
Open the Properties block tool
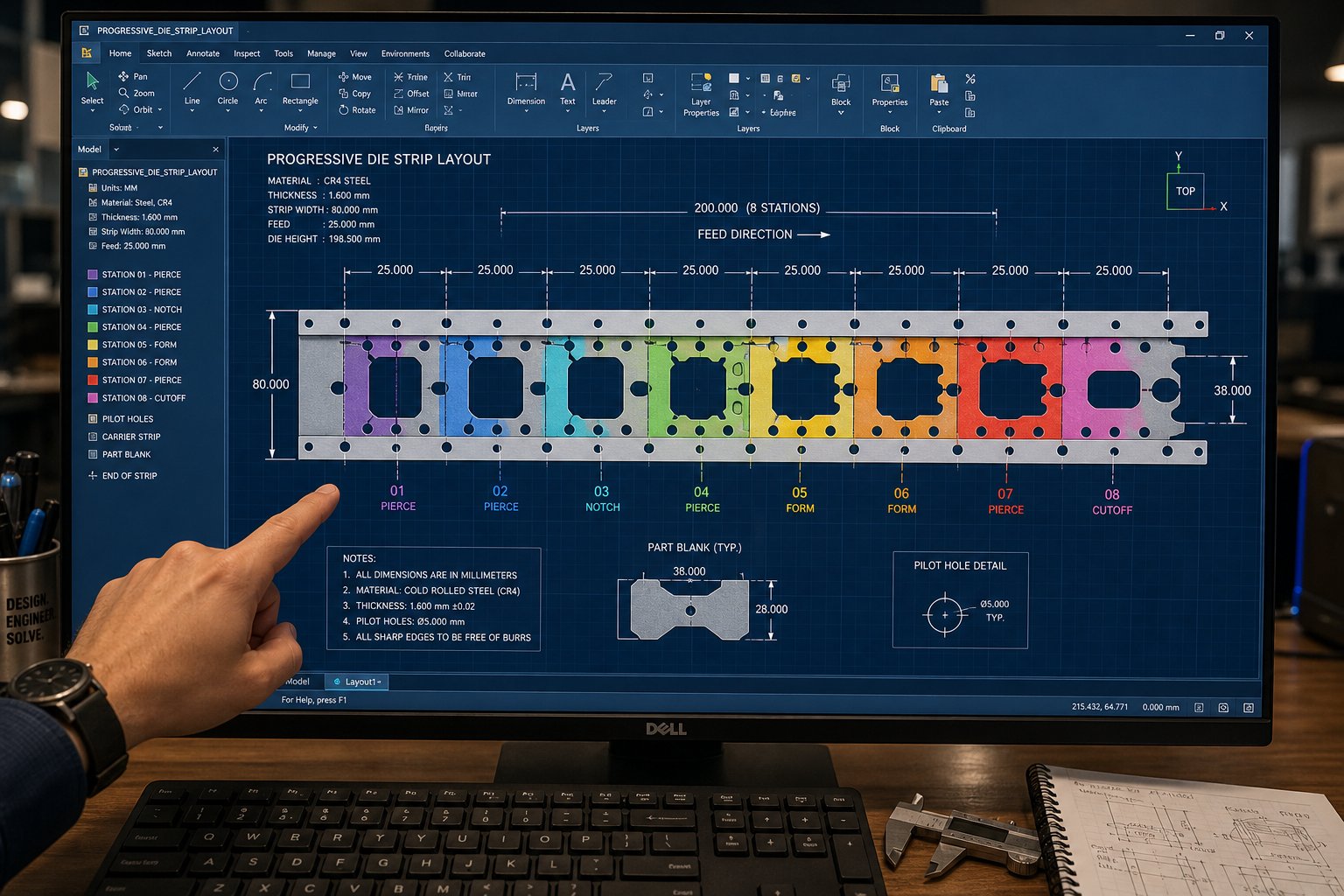point(890,90)
